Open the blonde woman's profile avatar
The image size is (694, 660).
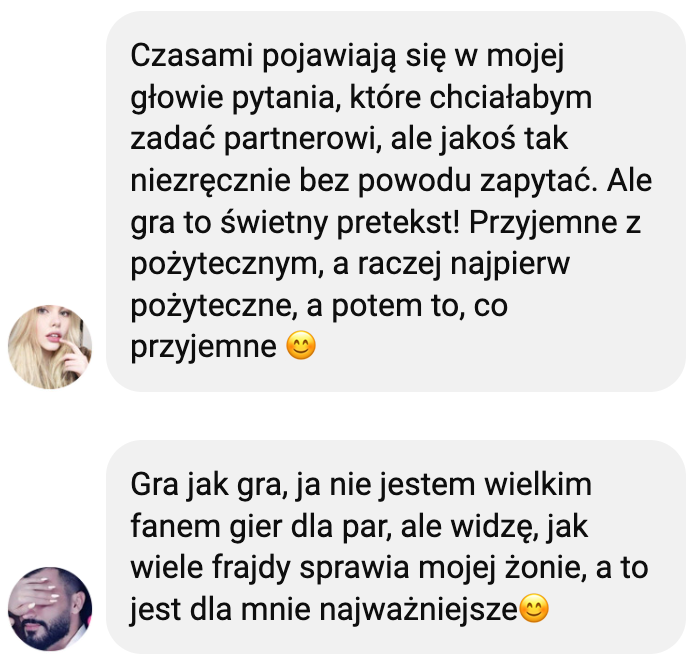50,347
